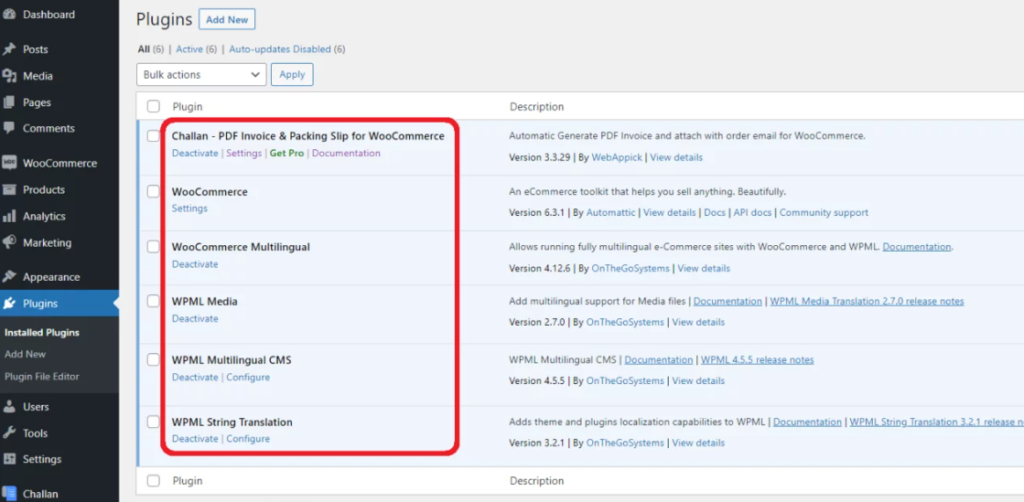Open Plugin File Editor submenu item
Screen dimensions: 1024x502
42,377
